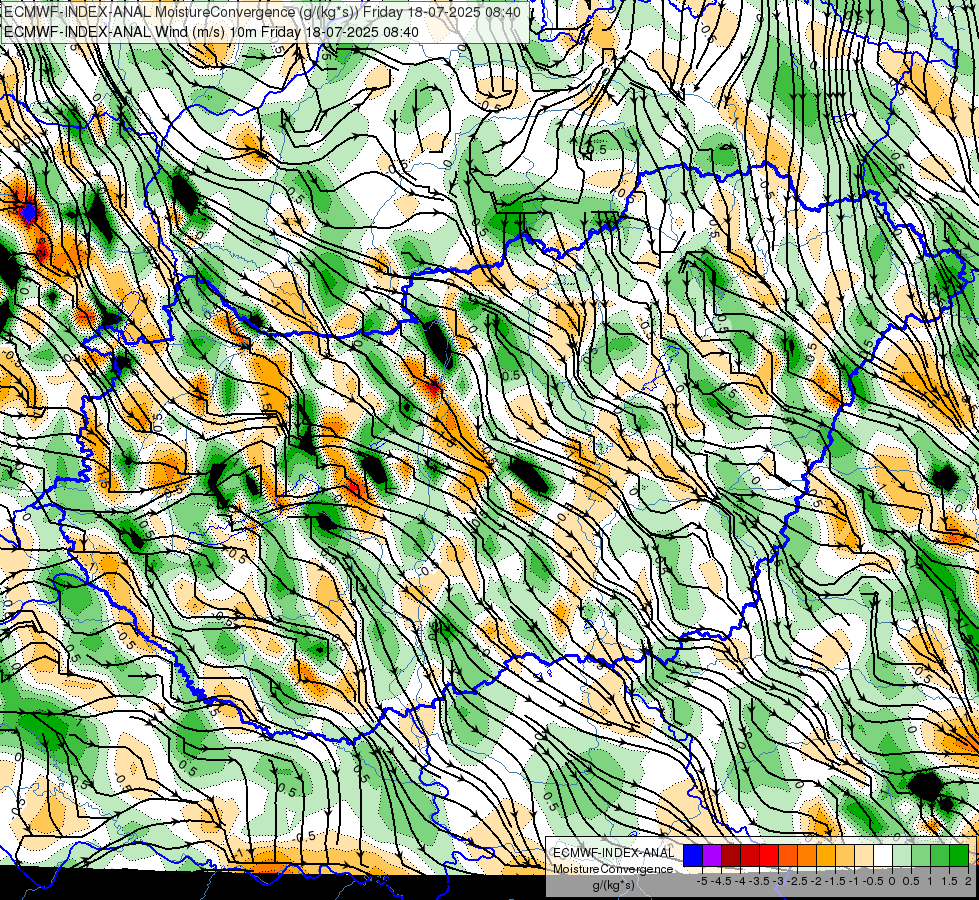Select the pale green swatch right of 0
979x900 pixels.
902,855
